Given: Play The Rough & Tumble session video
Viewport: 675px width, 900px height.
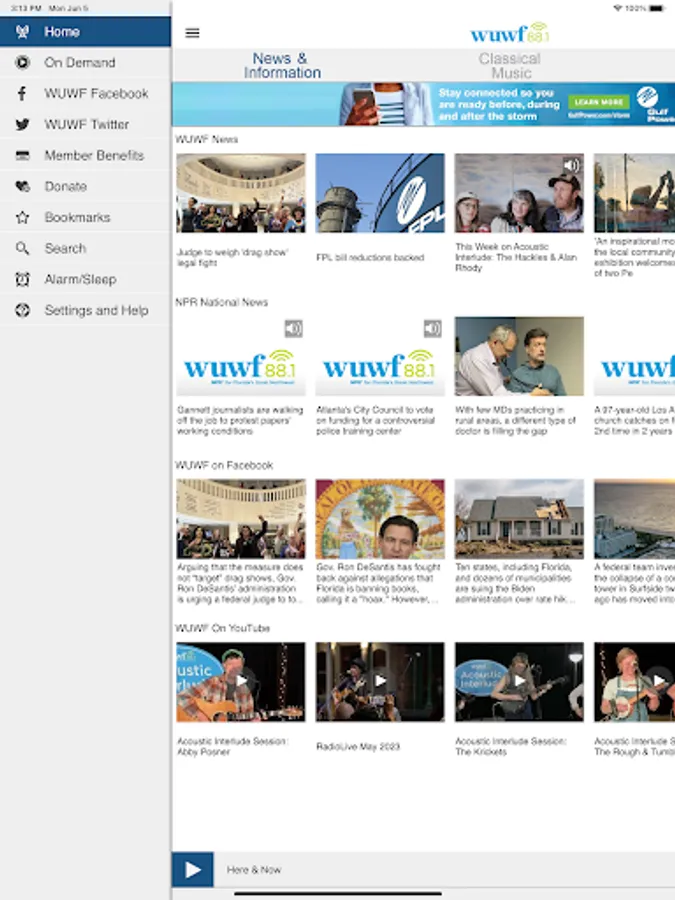Looking at the screenshot, I should tap(634, 681).
